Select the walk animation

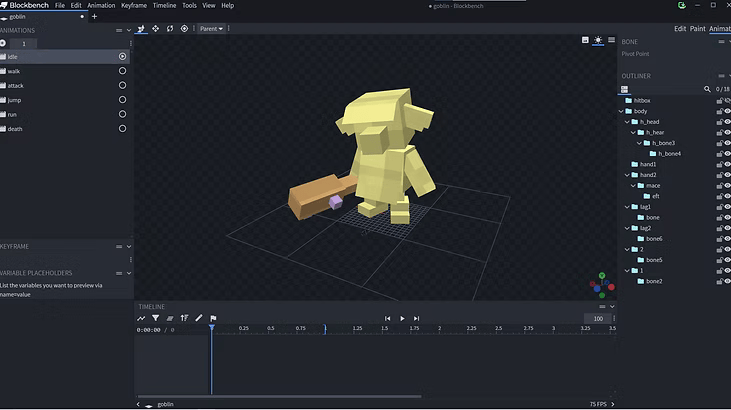[65, 71]
